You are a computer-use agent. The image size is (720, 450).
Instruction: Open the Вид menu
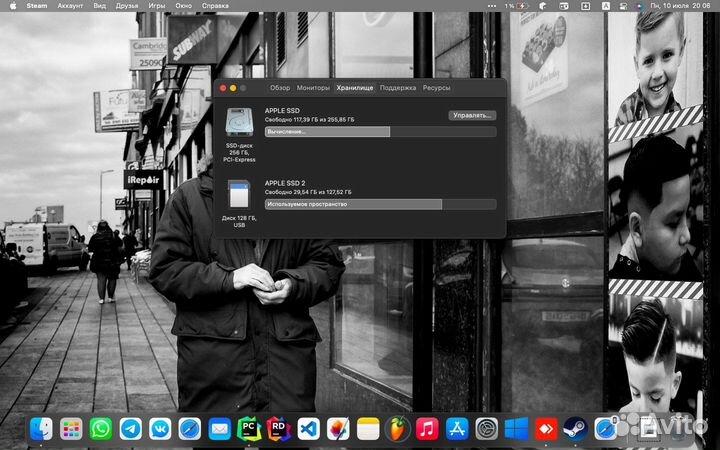point(99,6)
